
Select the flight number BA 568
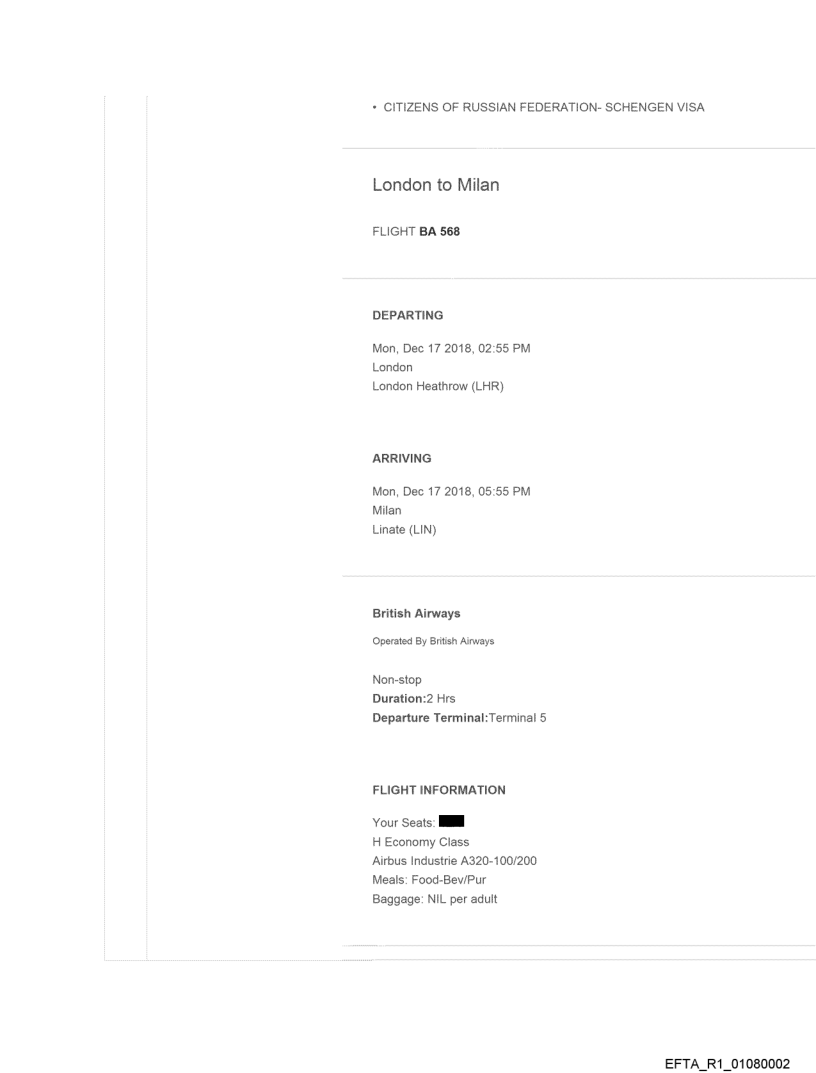pos(439,229)
